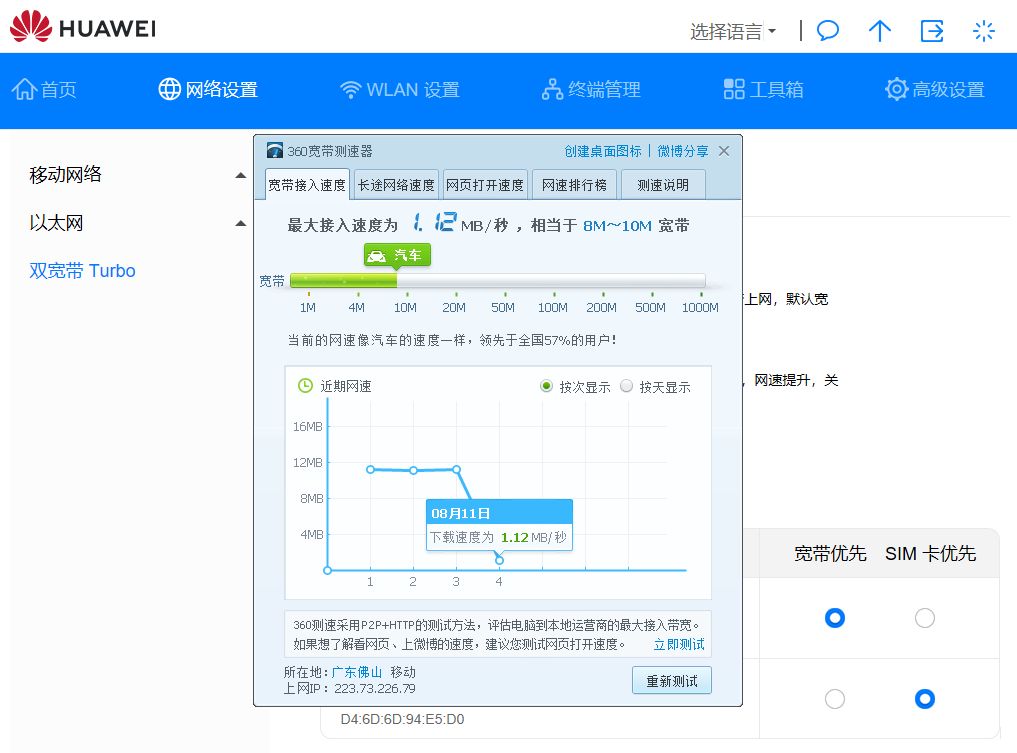1017x753 pixels.
Task: Click the Wi-Fi icon beside WLAN 设置
Action: 351,90
